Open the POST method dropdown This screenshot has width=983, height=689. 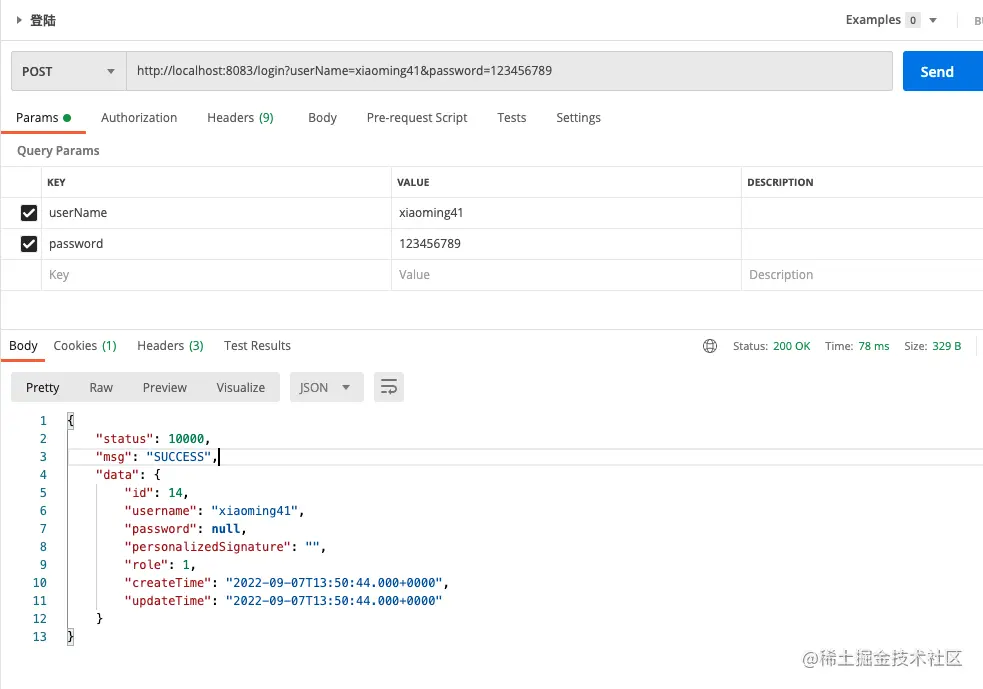(68, 71)
